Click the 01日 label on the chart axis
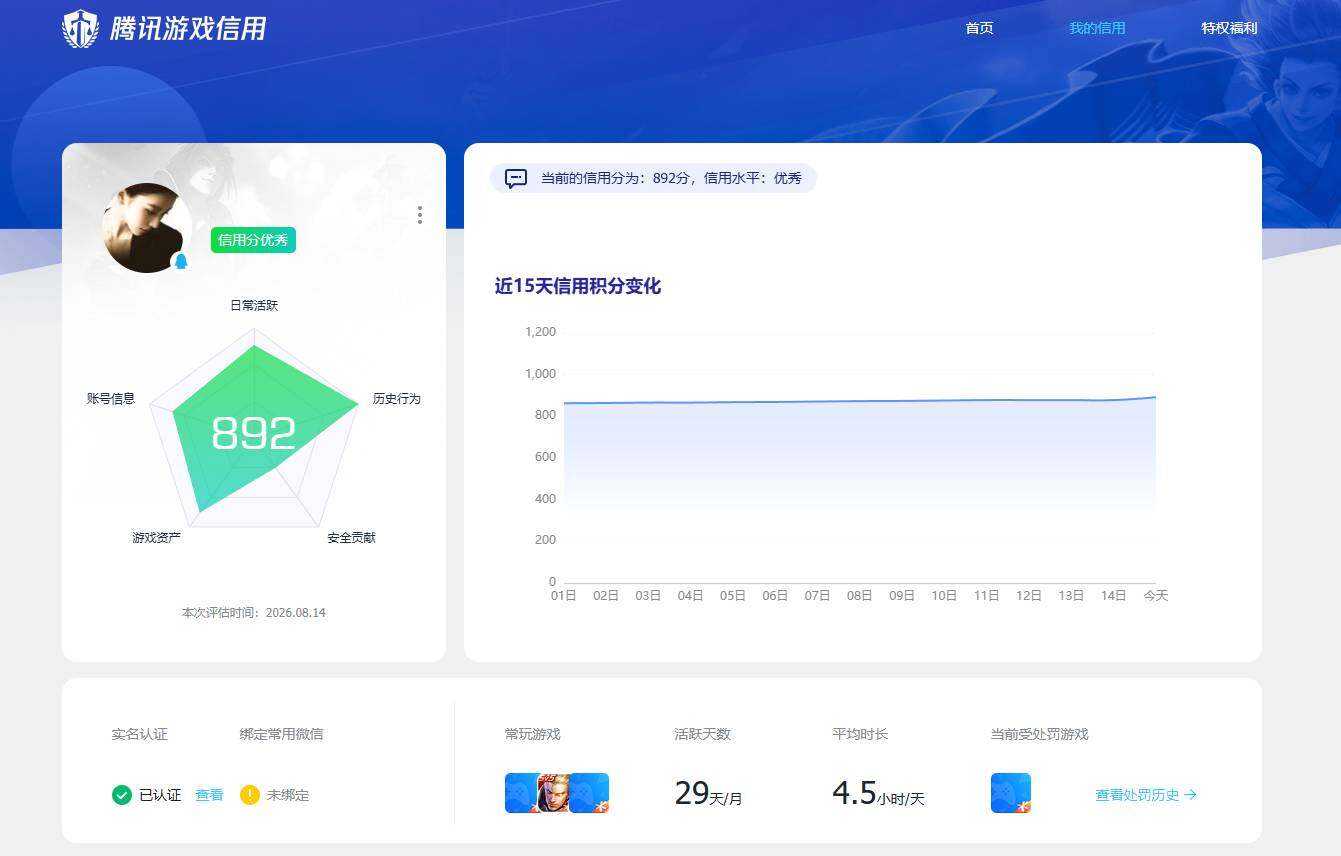 (564, 595)
